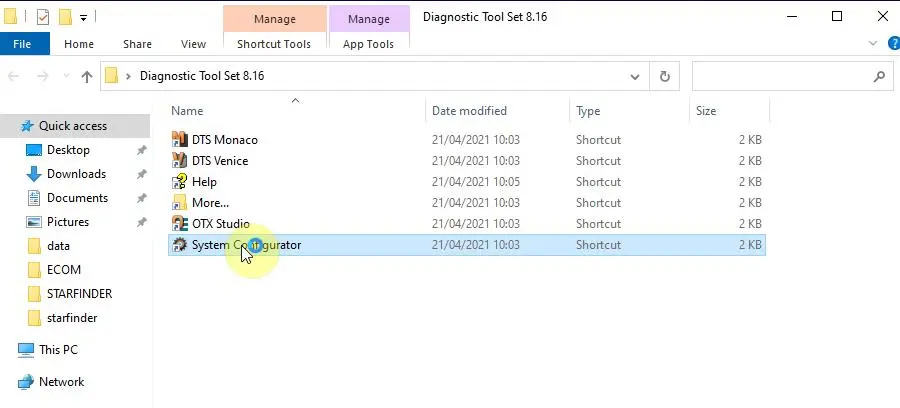Open the Documents entry in the sidebar
Image resolution: width=900 pixels, height=408 pixels.
(x=77, y=198)
